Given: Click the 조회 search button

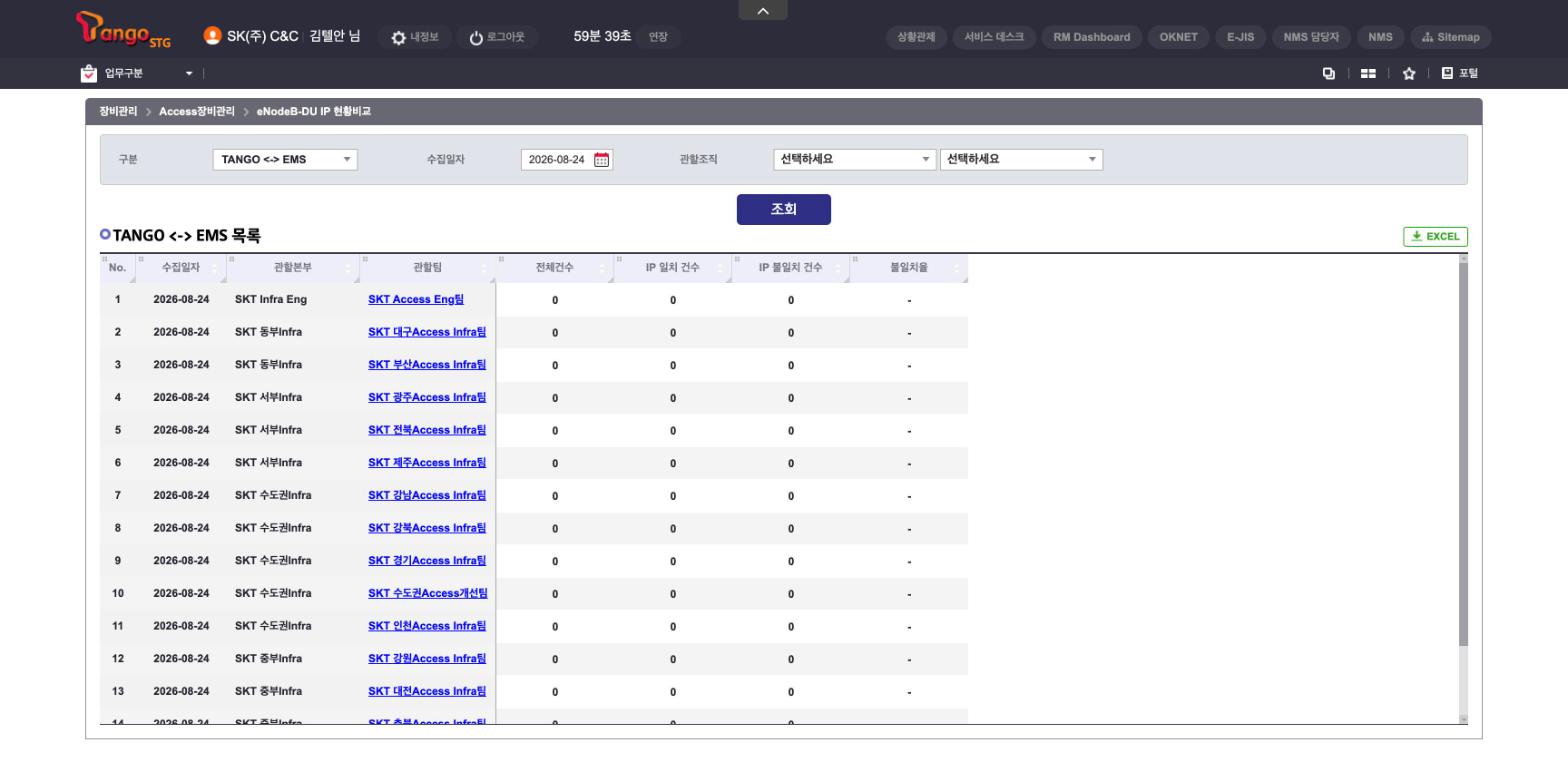Looking at the screenshot, I should 784,209.
